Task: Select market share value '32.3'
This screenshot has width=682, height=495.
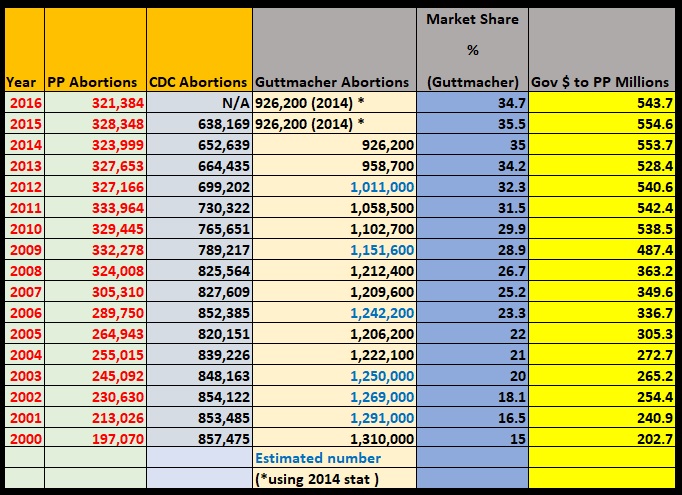Action: [512, 187]
